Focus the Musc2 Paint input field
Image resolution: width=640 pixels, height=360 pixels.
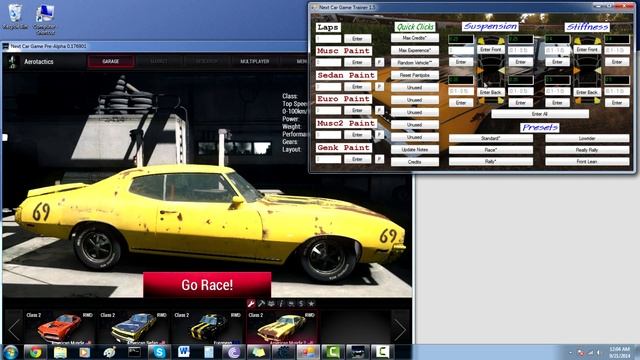coord(328,135)
